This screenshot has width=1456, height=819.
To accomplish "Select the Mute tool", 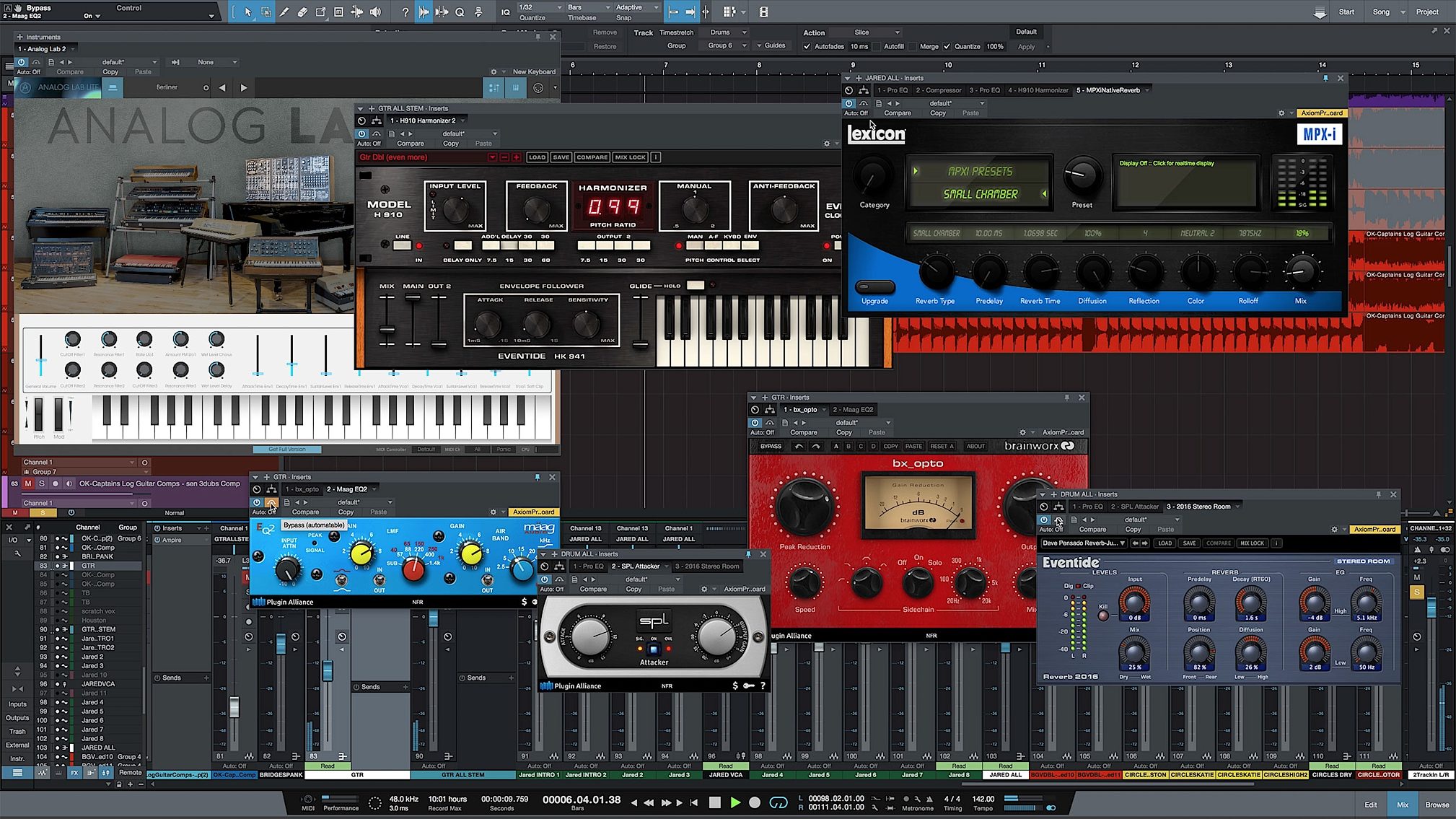I will [x=338, y=12].
